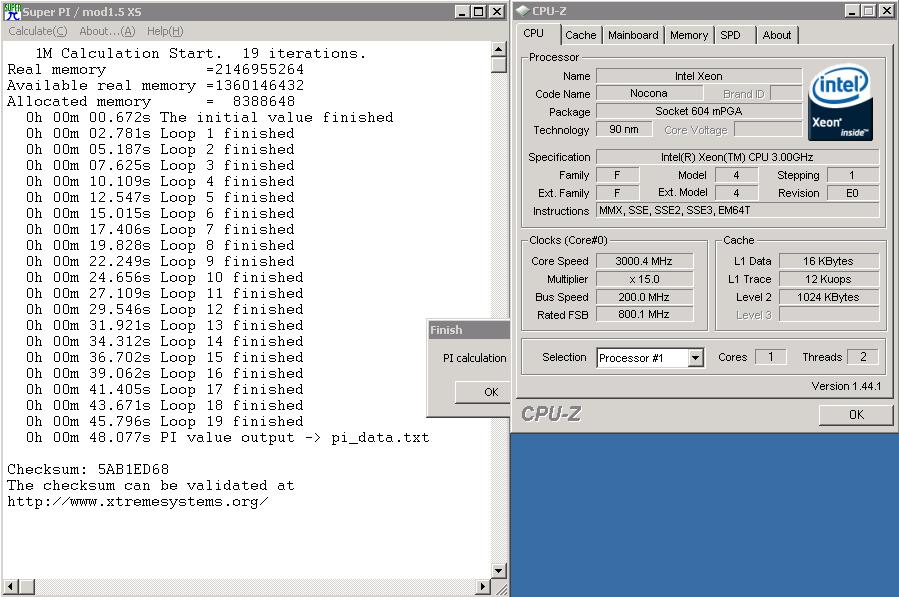Image resolution: width=899 pixels, height=597 pixels.
Task: Click the Super PI vertical scrollbar down arrow
Action: click(498, 571)
